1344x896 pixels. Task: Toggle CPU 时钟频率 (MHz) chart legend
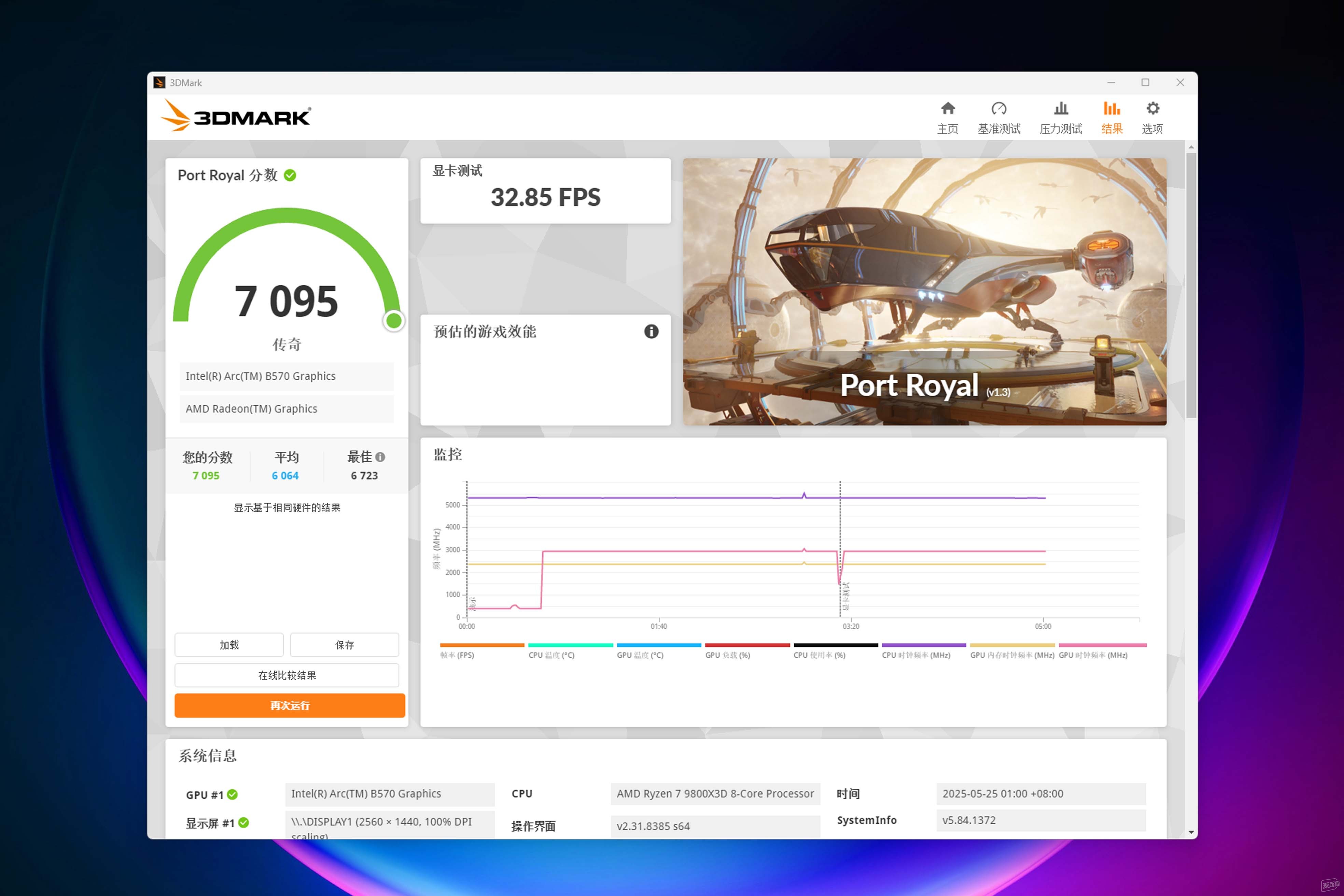(923, 651)
